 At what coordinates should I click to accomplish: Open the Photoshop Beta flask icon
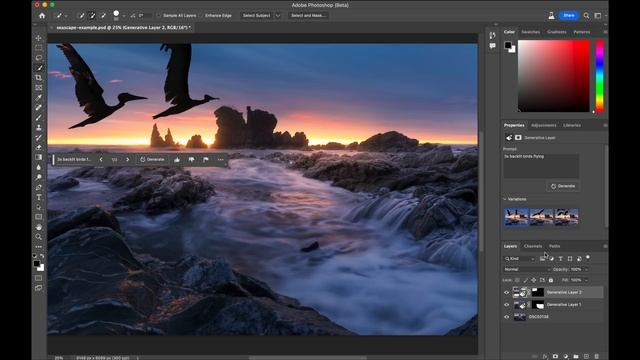point(551,16)
